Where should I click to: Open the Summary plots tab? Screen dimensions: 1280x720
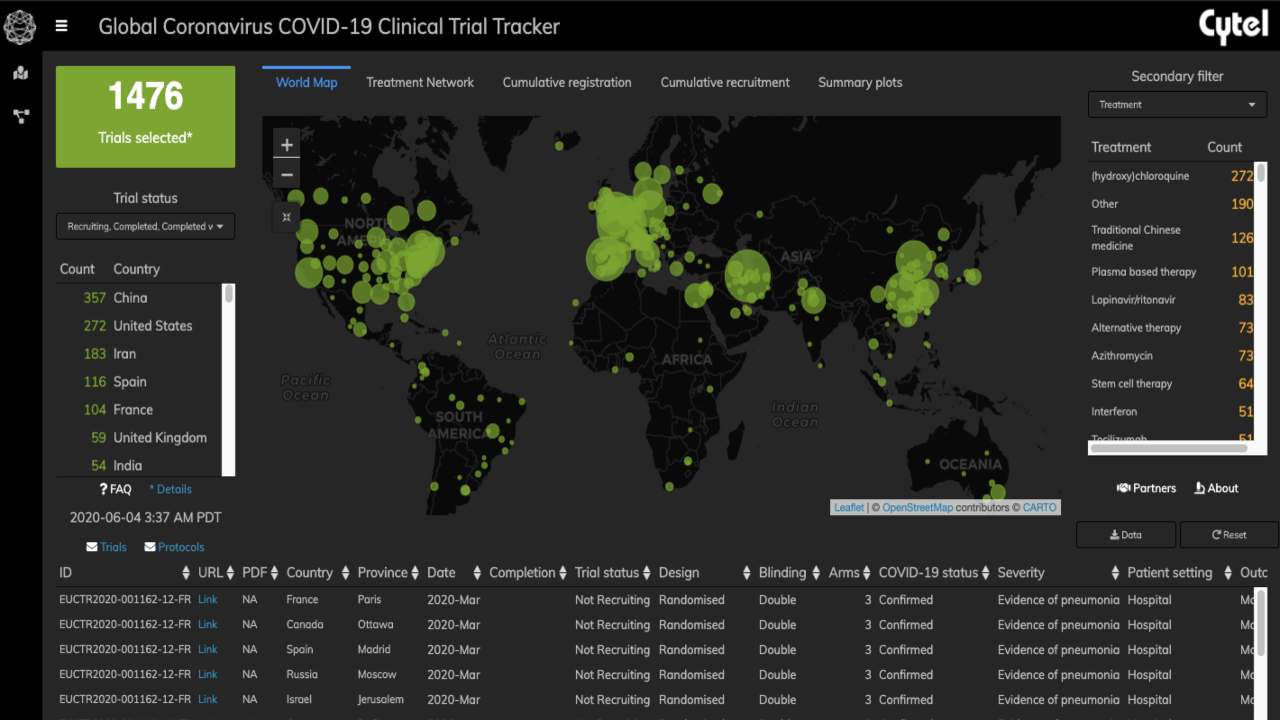pyautogui.click(x=860, y=83)
